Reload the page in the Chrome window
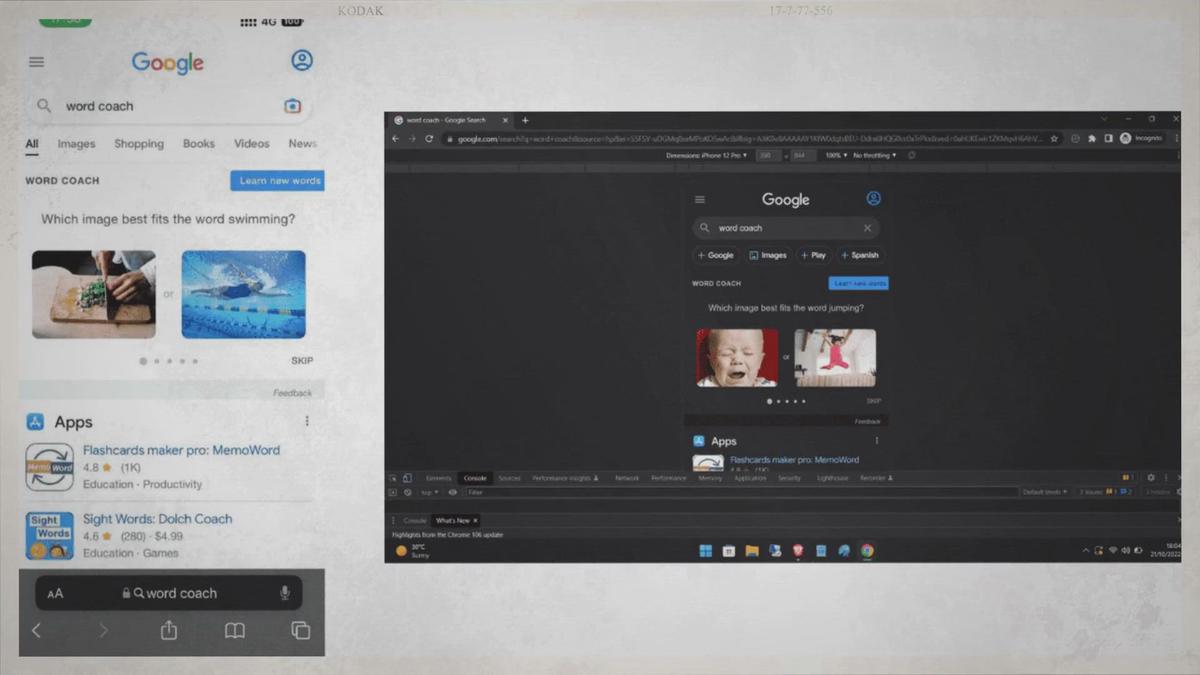 429,139
